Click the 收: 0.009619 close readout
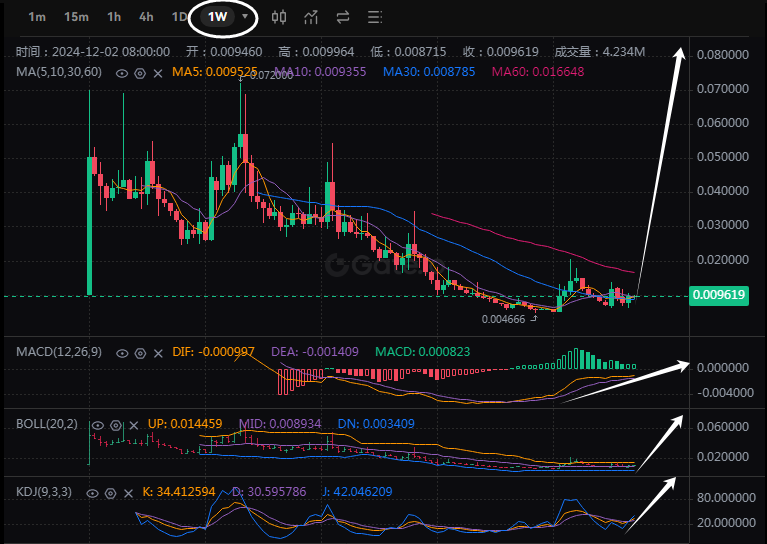This screenshot has width=767, height=544. (x=500, y=52)
